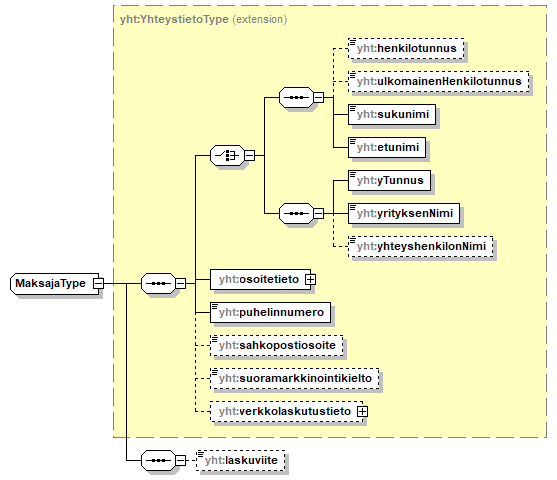This screenshot has height=480, width=557.
Task: Select the yht:sukunimi element
Action: pyautogui.click(x=392, y=114)
